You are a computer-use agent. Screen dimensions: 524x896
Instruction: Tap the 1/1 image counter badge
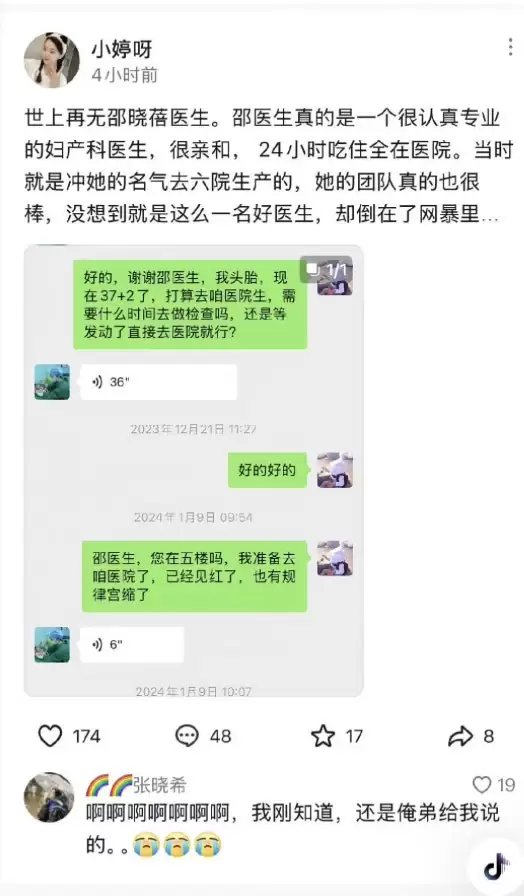[327, 270]
